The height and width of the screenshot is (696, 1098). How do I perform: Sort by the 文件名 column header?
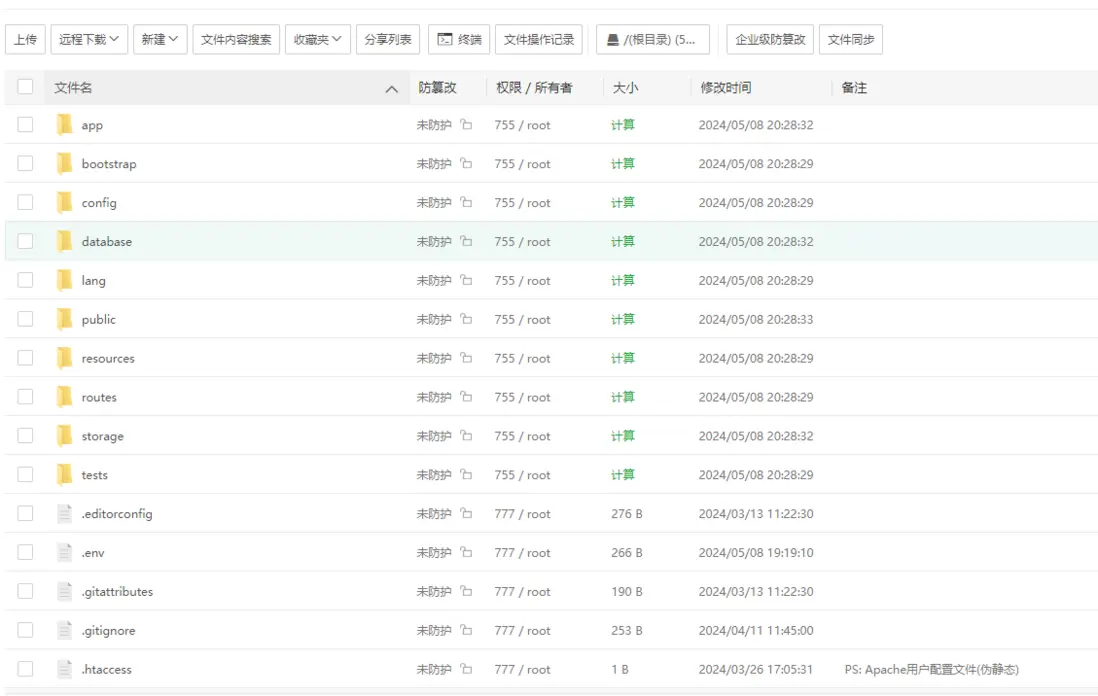click(x=73, y=88)
